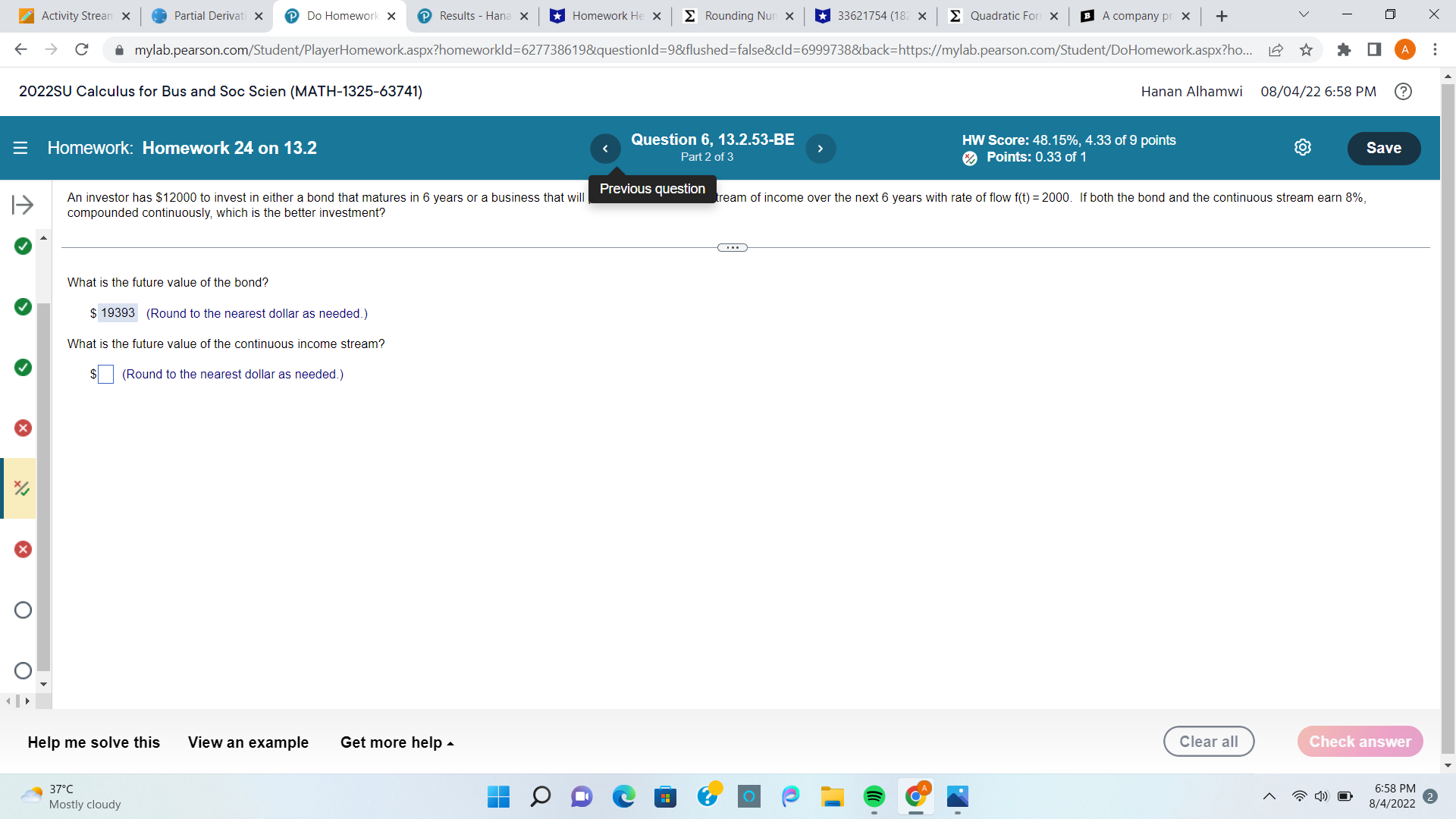Bookmark the page with the star icon
The image size is (1456, 819).
click(1306, 49)
